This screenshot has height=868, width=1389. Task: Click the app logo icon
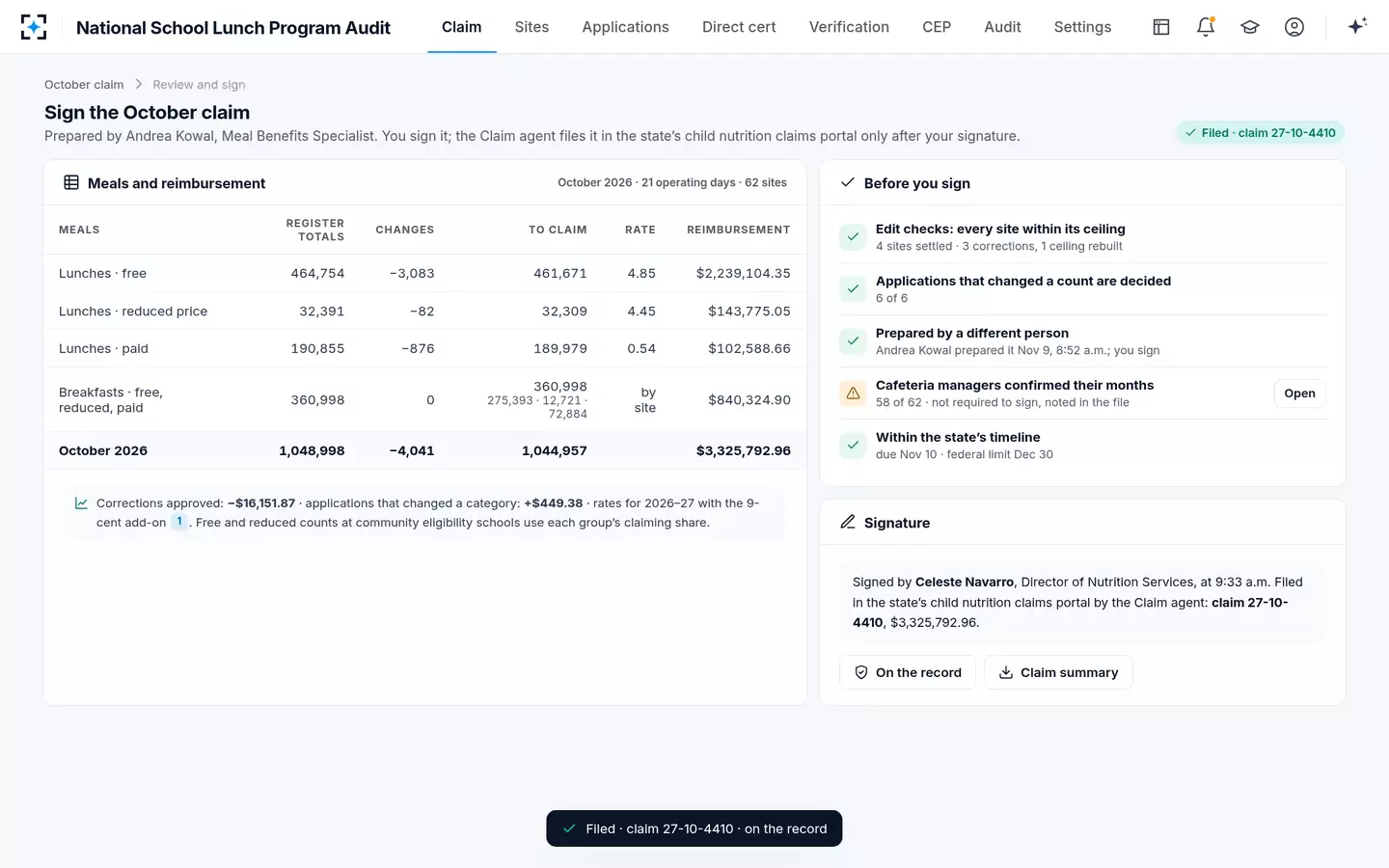(x=34, y=27)
